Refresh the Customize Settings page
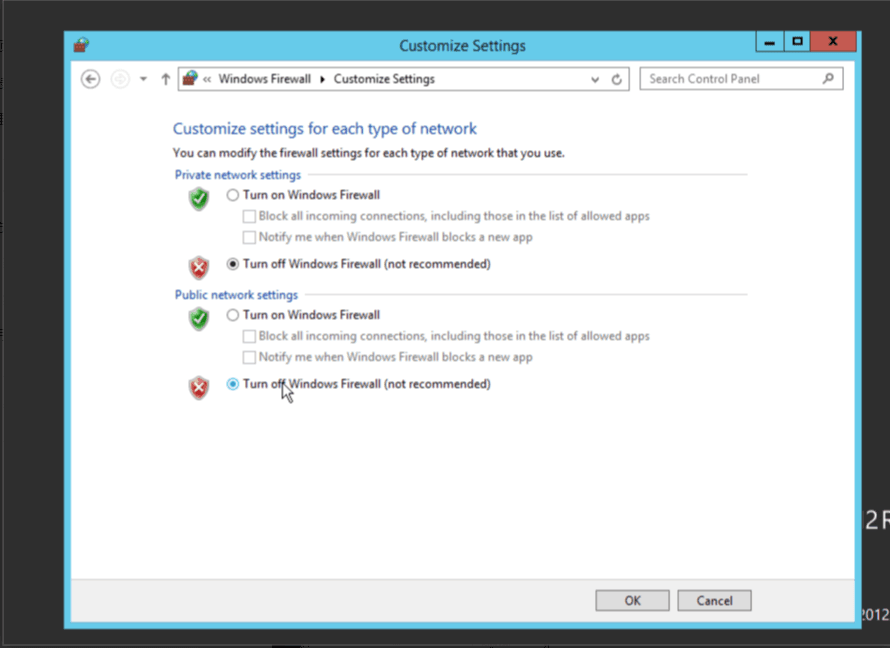Viewport: 890px width, 648px height. pyautogui.click(x=616, y=79)
